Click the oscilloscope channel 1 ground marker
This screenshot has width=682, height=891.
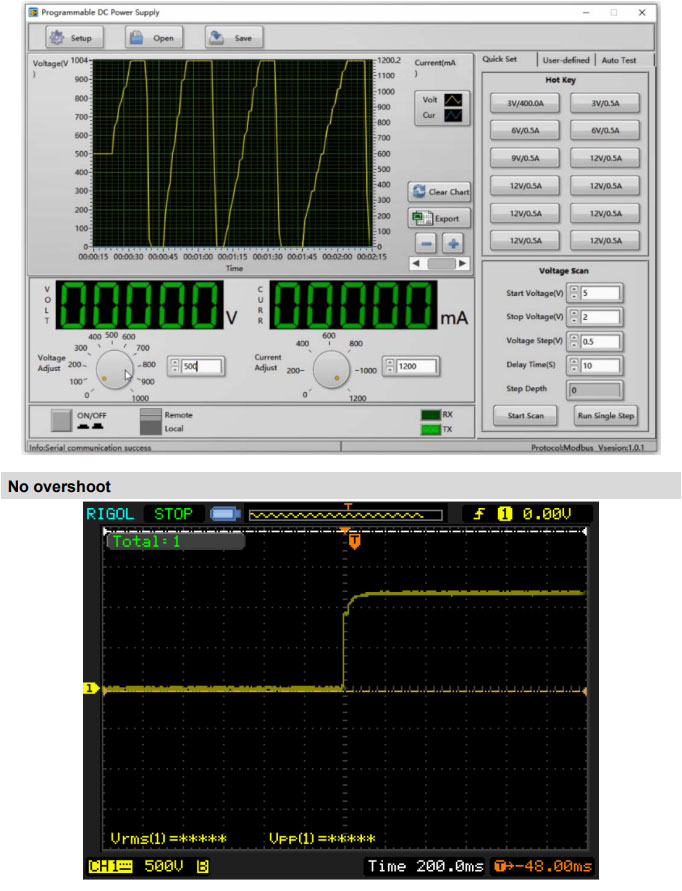(91, 688)
